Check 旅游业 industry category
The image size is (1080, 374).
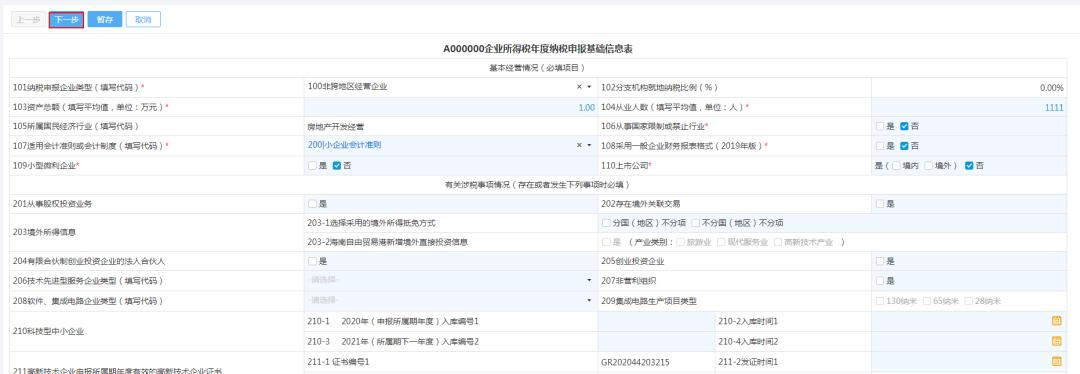(x=681, y=242)
